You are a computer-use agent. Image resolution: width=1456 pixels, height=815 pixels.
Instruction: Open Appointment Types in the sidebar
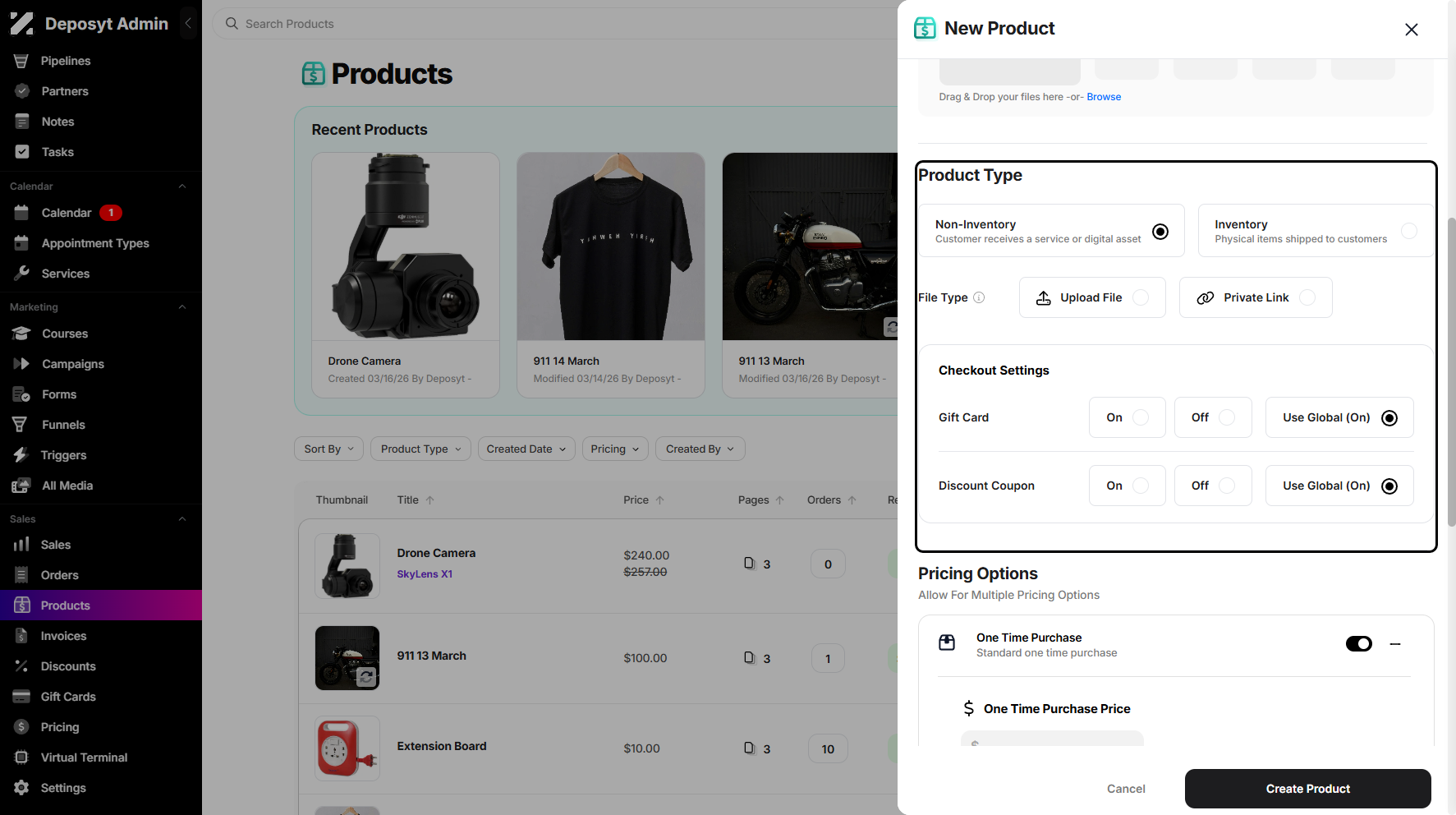click(x=101, y=243)
